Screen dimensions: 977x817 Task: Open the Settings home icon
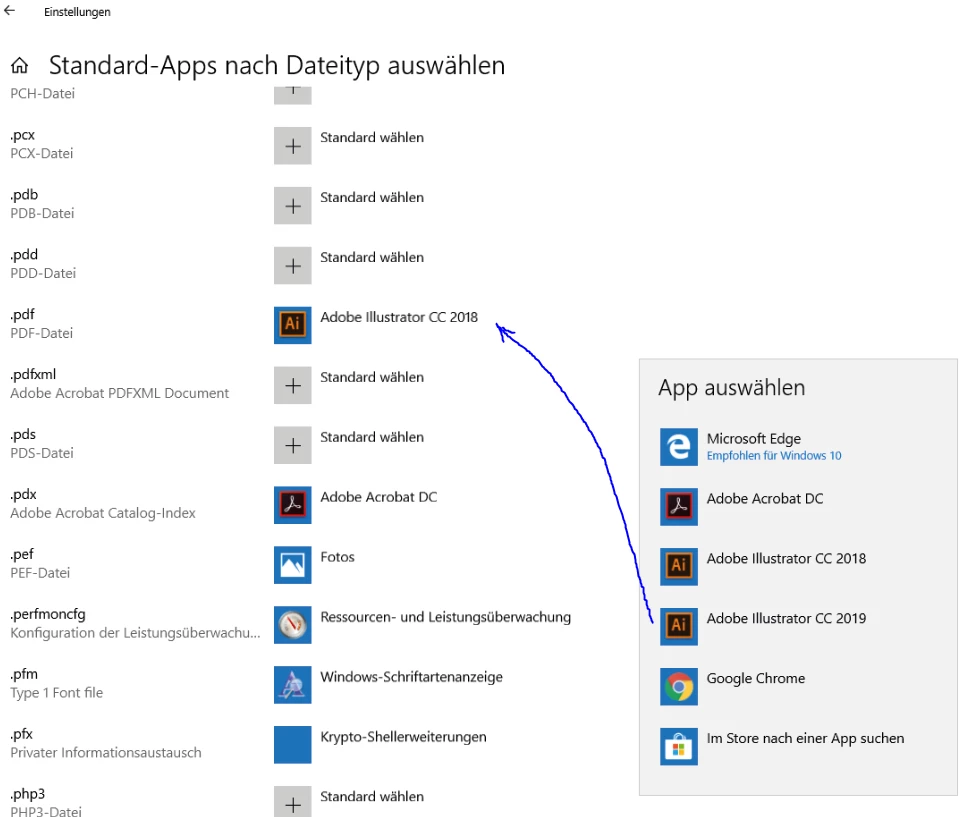[x=19, y=65]
